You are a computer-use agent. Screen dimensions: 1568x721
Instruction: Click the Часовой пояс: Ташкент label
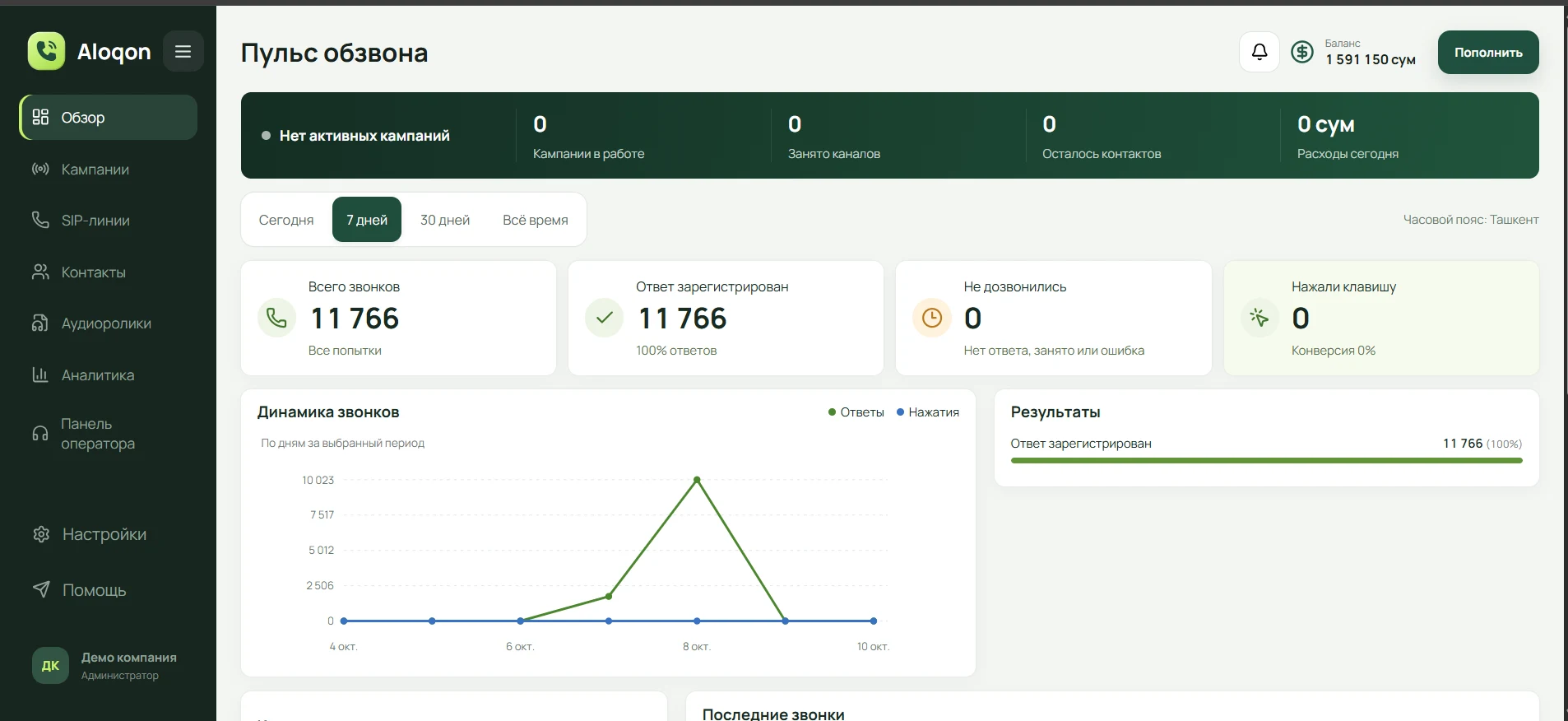pyautogui.click(x=1471, y=220)
